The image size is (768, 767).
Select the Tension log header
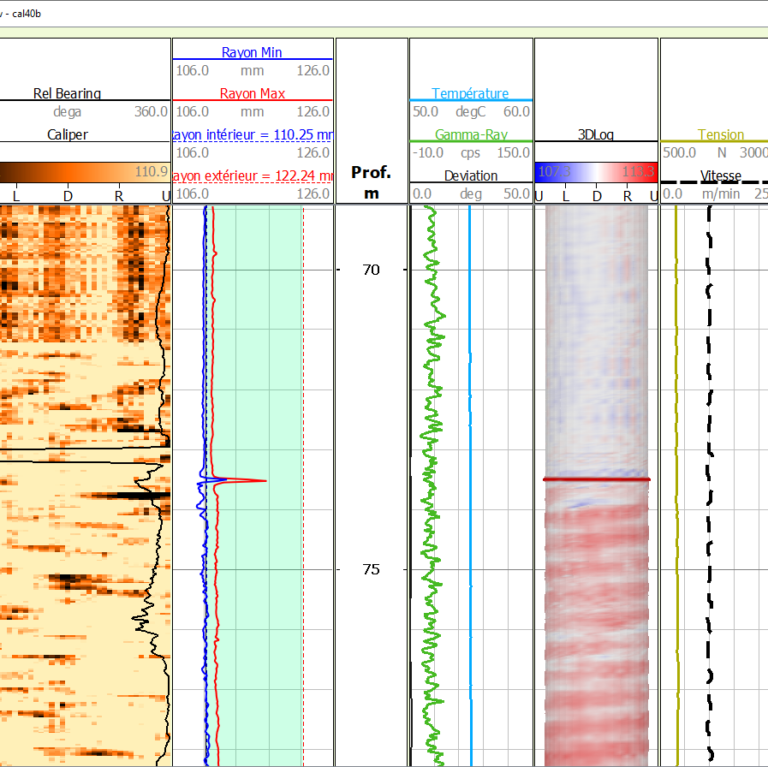tap(720, 134)
